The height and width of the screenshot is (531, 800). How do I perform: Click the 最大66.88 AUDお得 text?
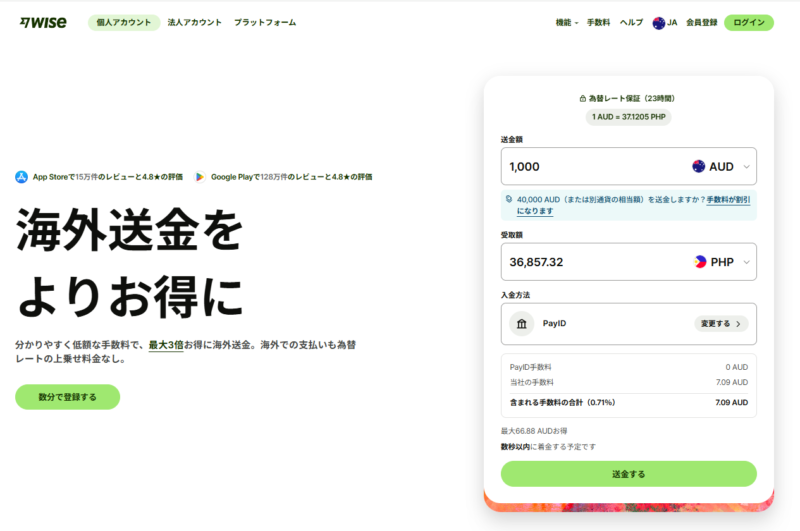point(534,431)
